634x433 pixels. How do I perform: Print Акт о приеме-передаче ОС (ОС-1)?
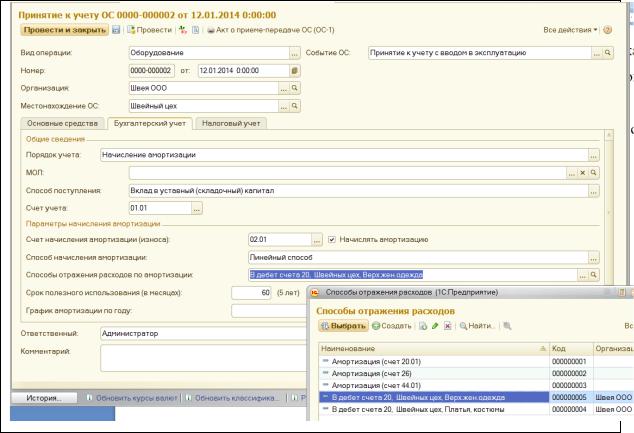tap(271, 30)
